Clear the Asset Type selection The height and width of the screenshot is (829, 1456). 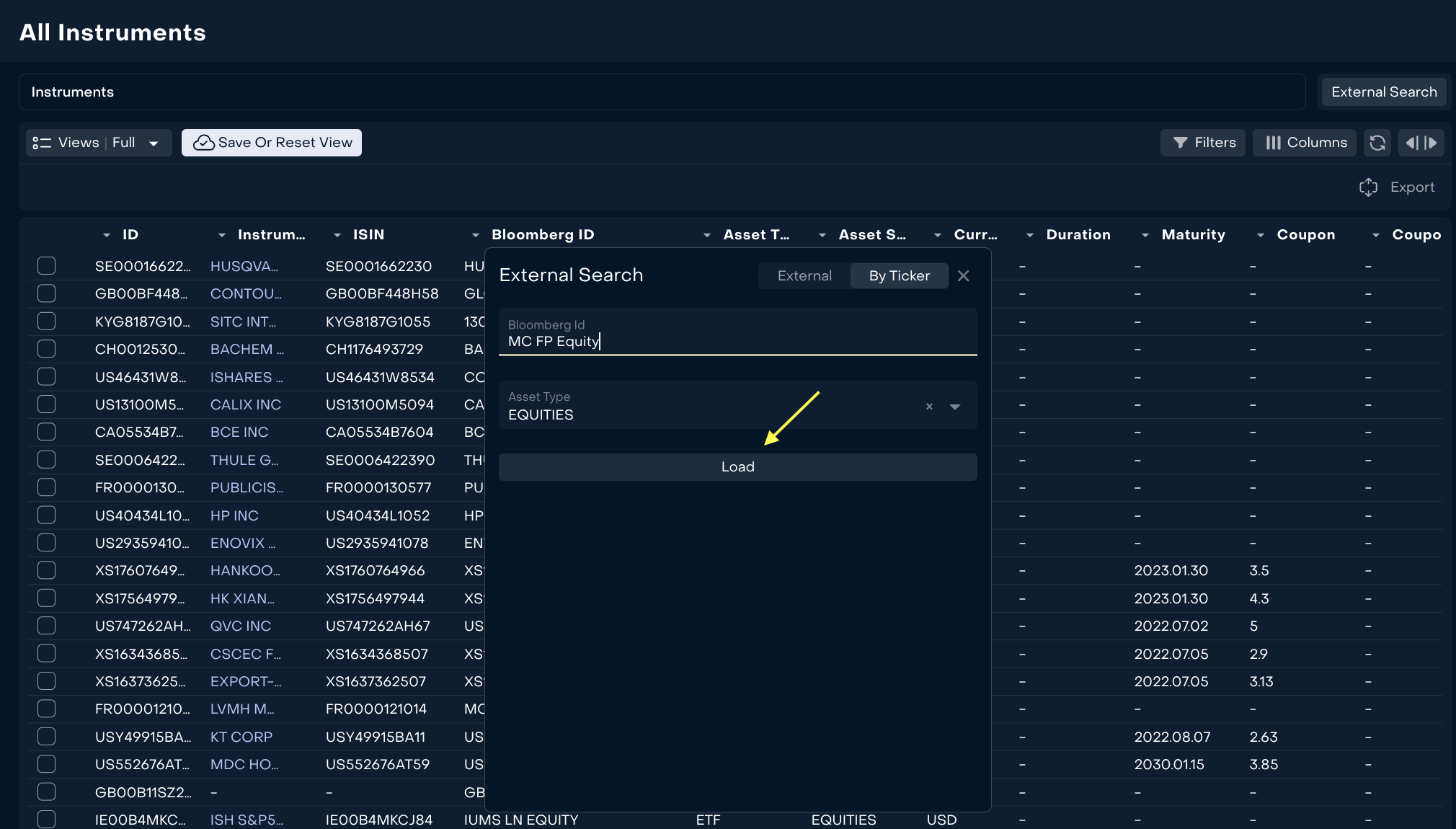[x=929, y=407]
